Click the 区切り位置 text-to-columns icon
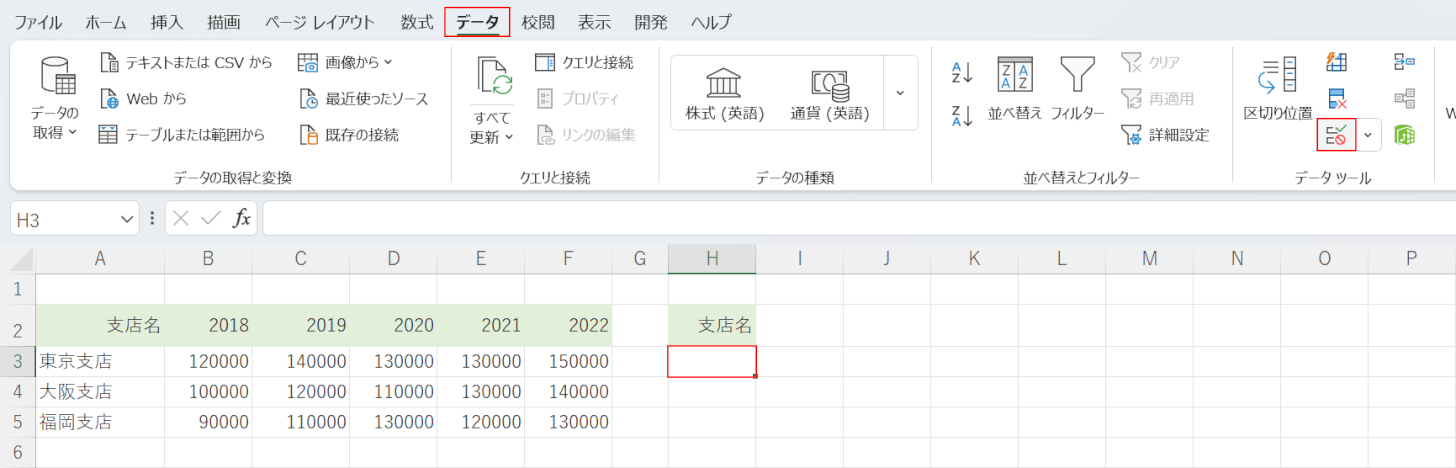The image size is (1456, 468). click(1277, 90)
